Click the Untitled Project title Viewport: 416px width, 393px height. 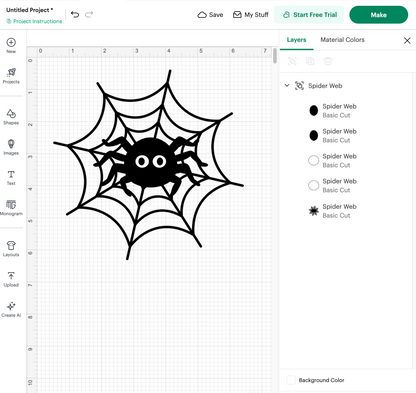pyautogui.click(x=29, y=10)
